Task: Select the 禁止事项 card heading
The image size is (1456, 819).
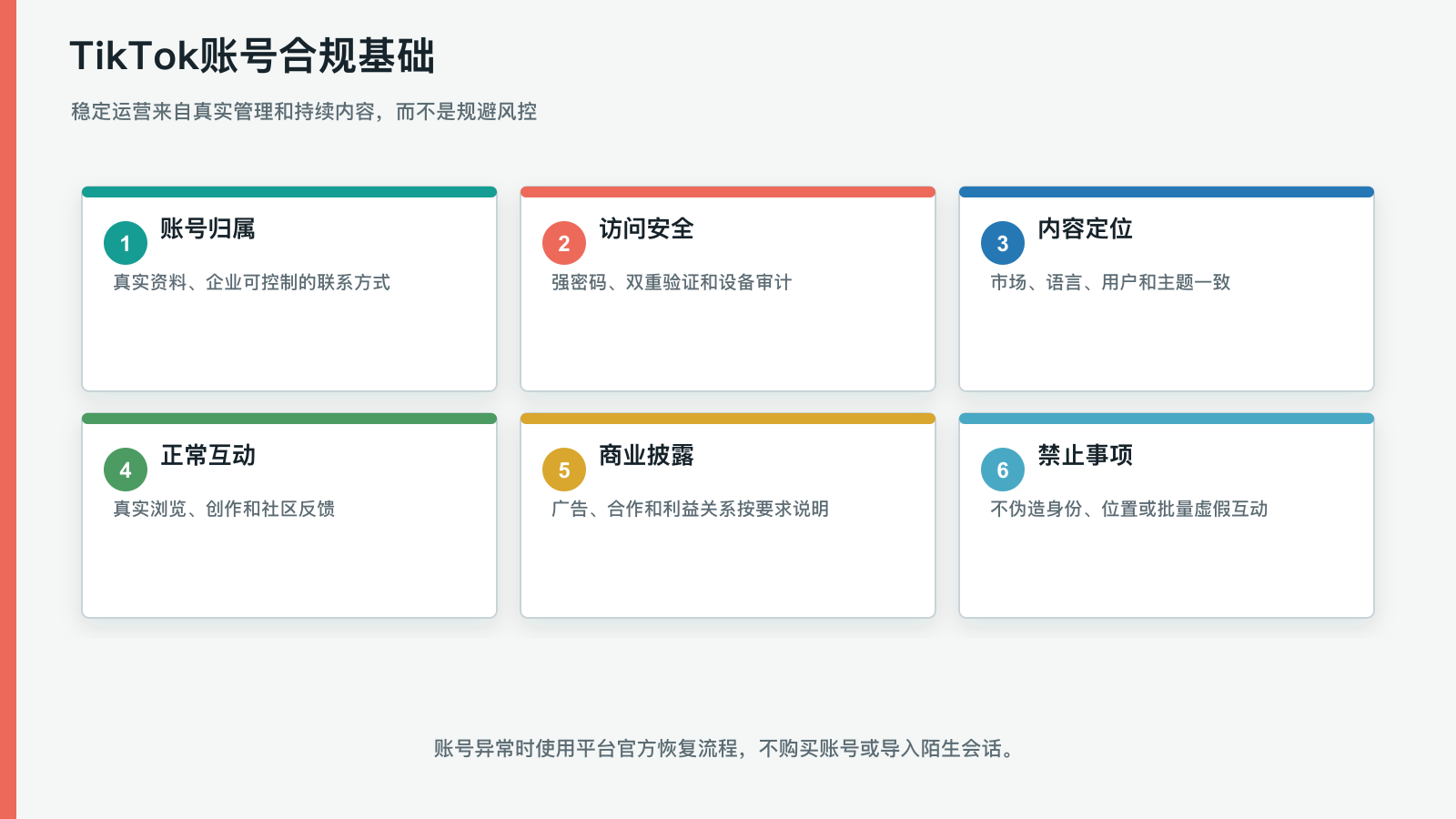Action: pos(1085,455)
